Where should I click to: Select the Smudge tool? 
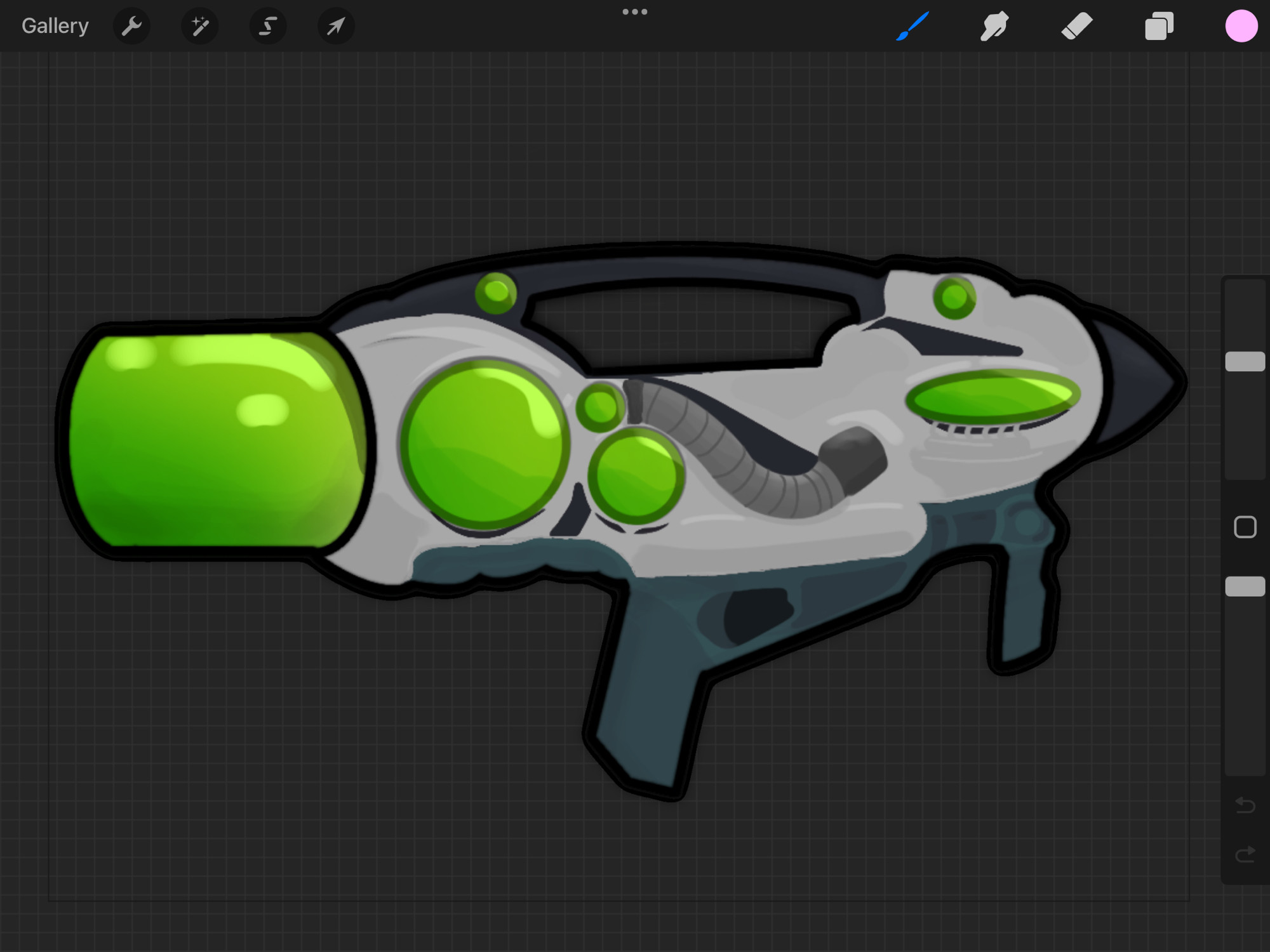(994, 26)
